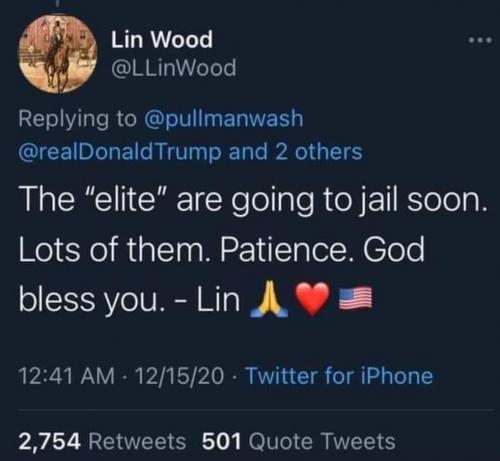Click the 'Replying to' label
Viewport: 500px width, 461px height.
coord(78,119)
